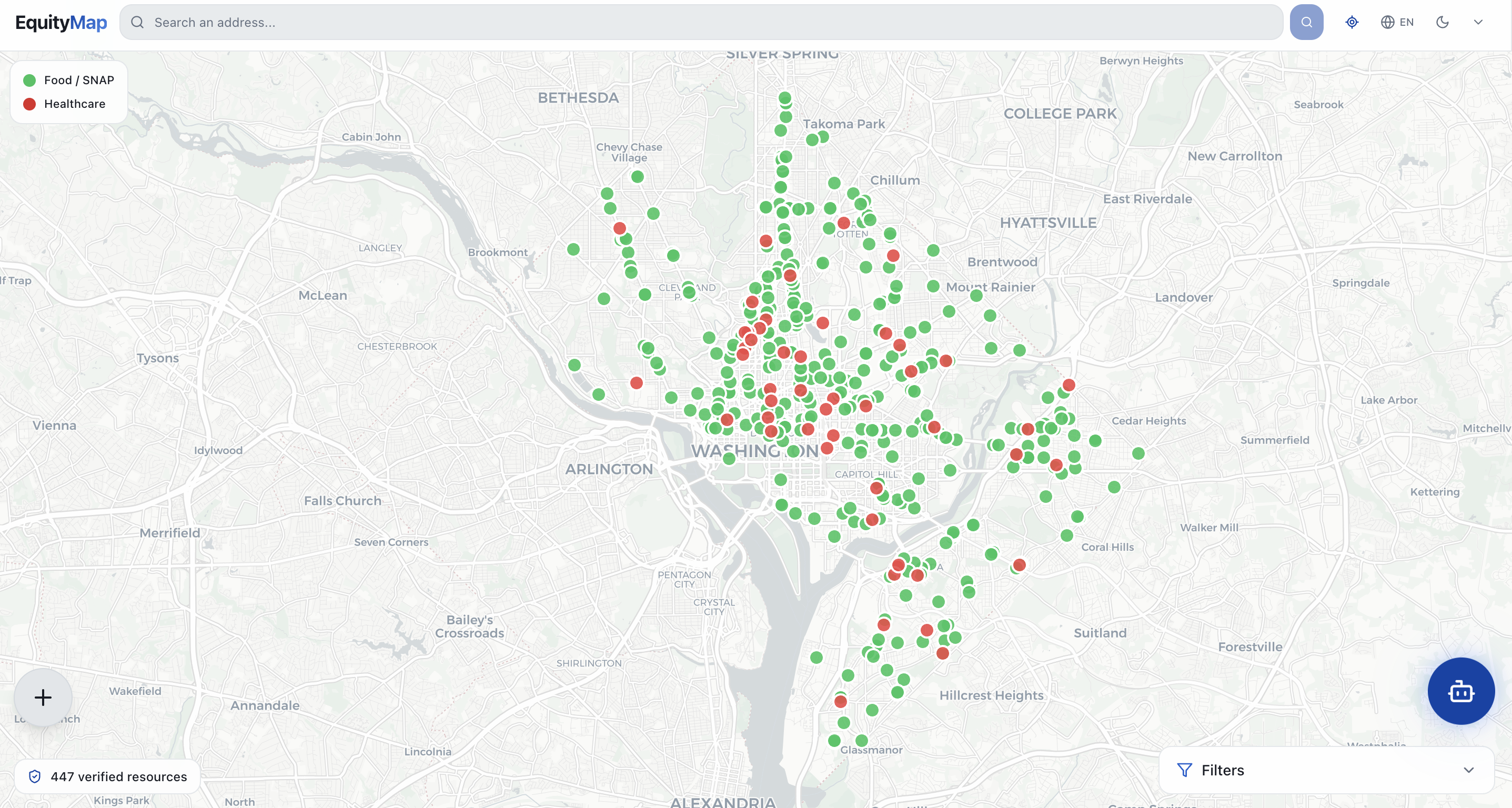Click the 447 verified resources badge
The height and width of the screenshot is (808, 1512).
[x=118, y=776]
